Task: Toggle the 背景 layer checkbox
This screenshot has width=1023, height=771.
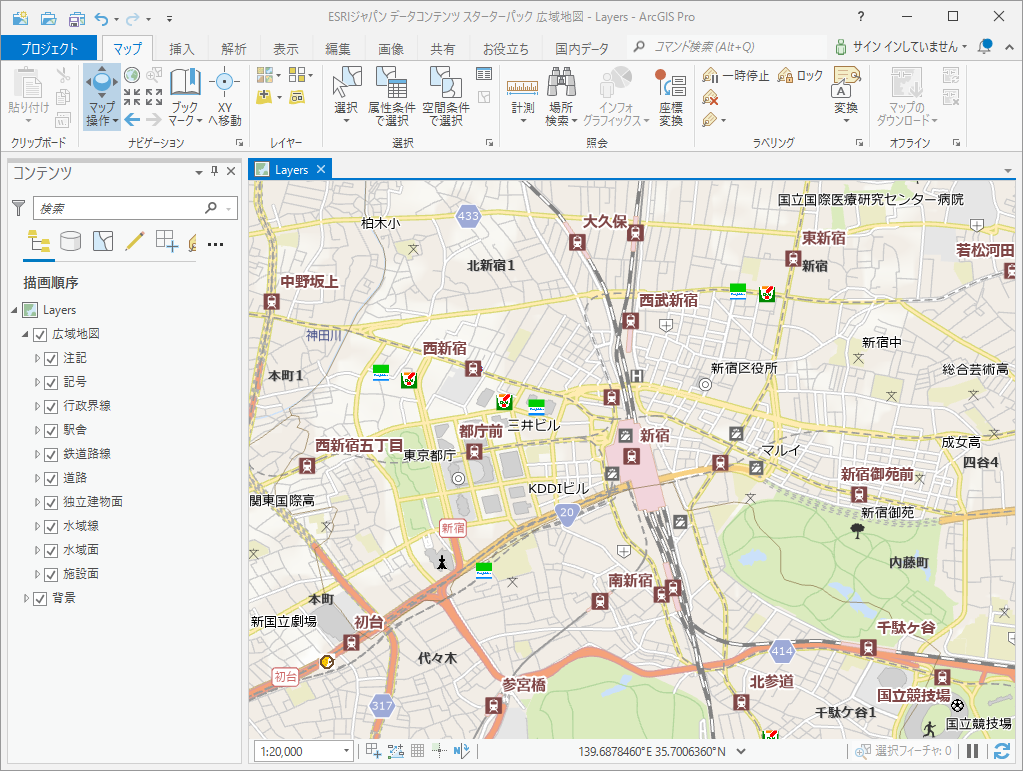Action: (x=40, y=599)
